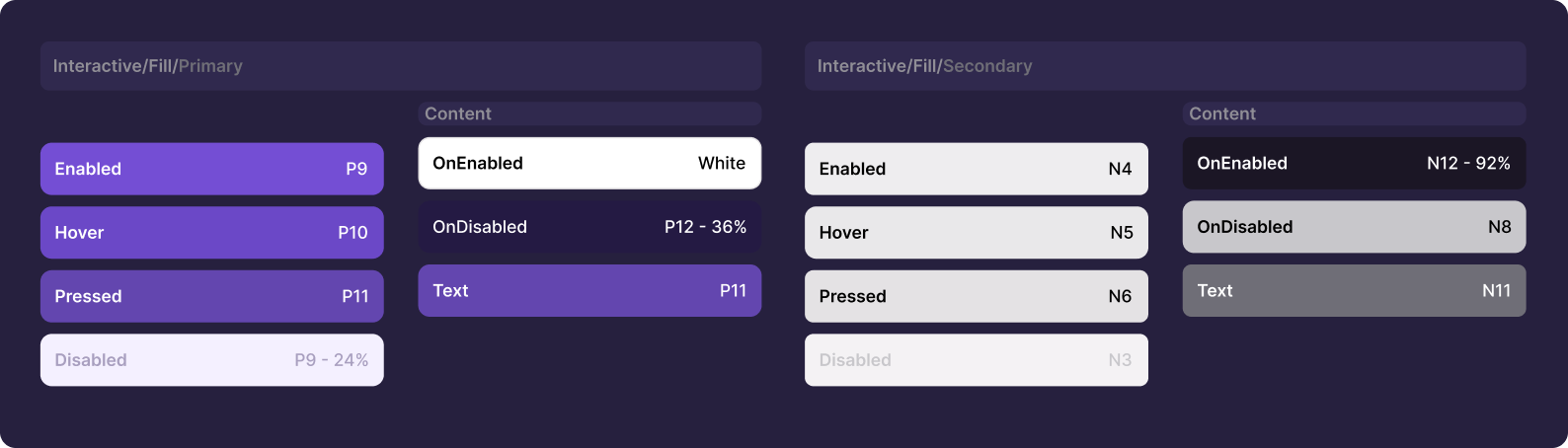Select the OnEnabled N12 - 92% swatch
This screenshot has width=1568, height=448.
tap(1354, 163)
